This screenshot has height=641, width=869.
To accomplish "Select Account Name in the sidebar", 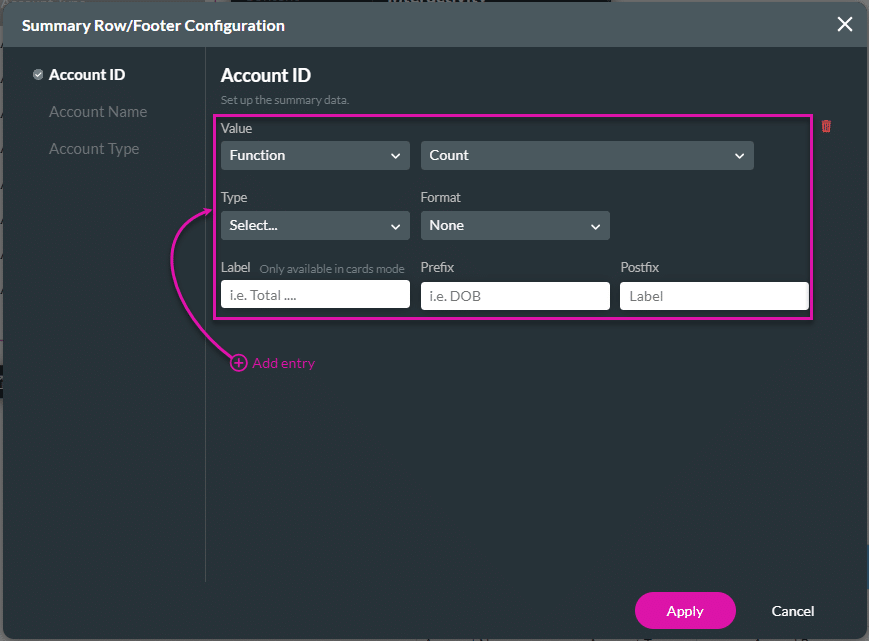I will pos(97,111).
